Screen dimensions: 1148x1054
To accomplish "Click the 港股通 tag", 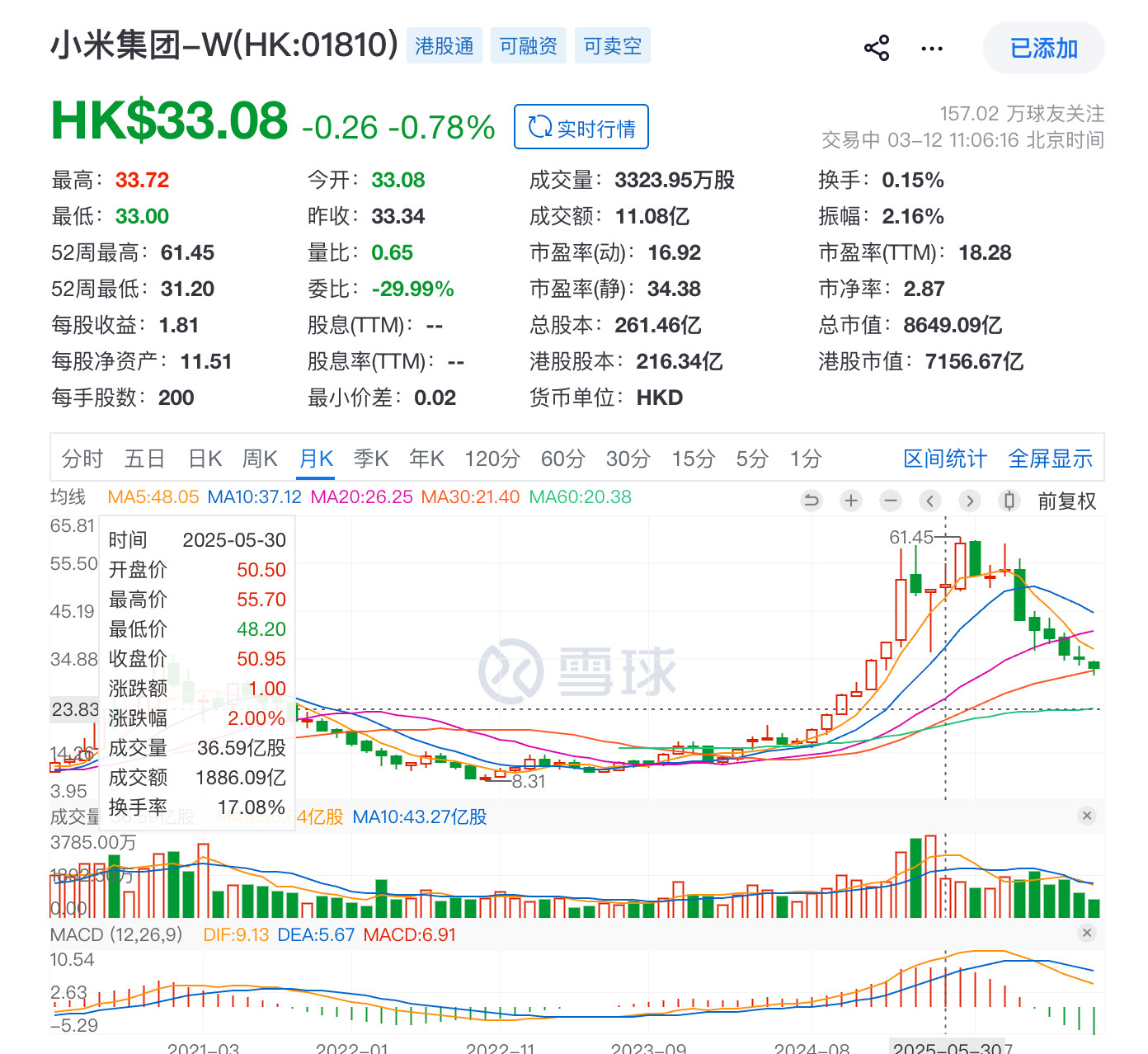I will tap(445, 45).
